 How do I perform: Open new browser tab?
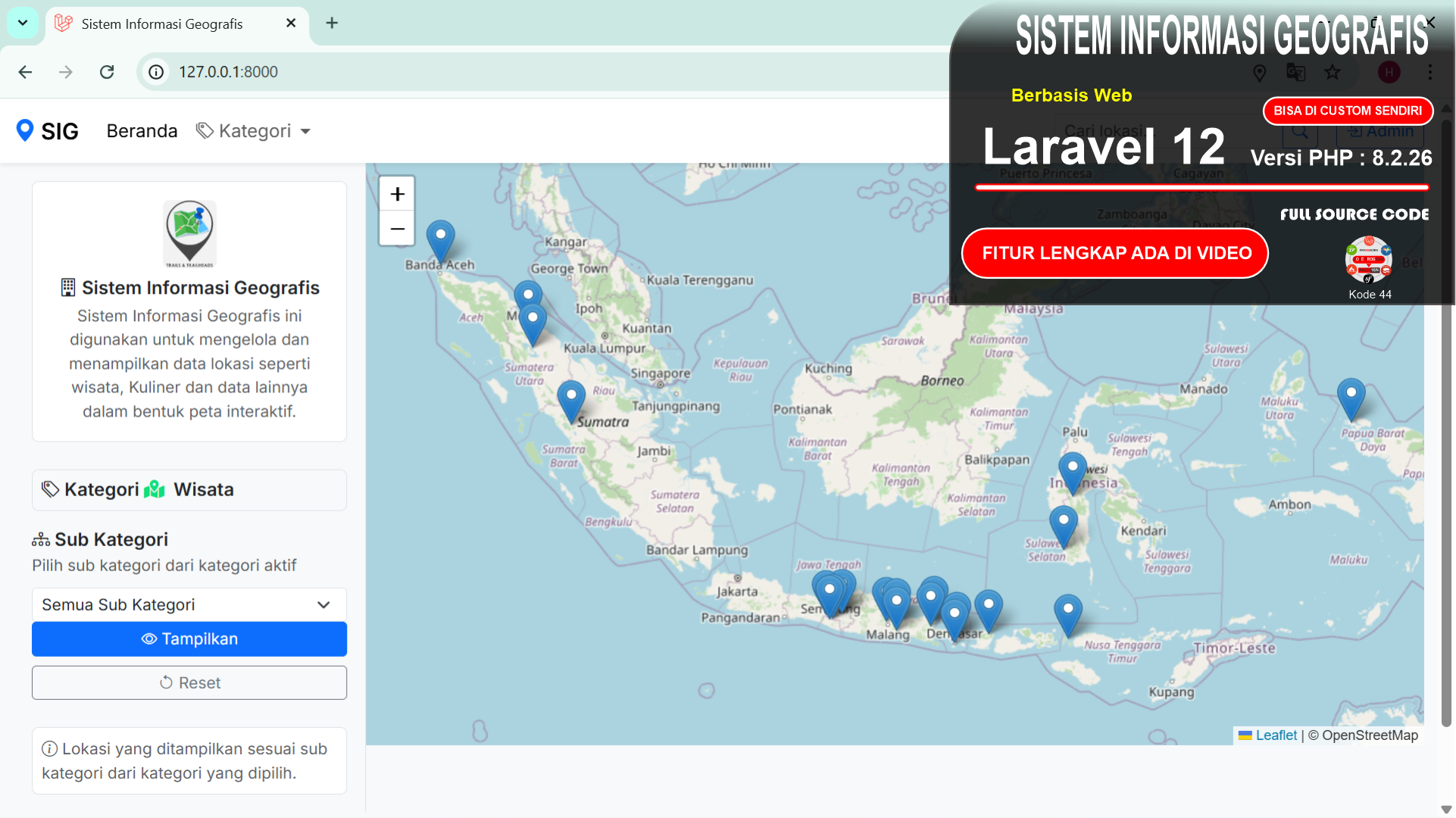[x=332, y=23]
